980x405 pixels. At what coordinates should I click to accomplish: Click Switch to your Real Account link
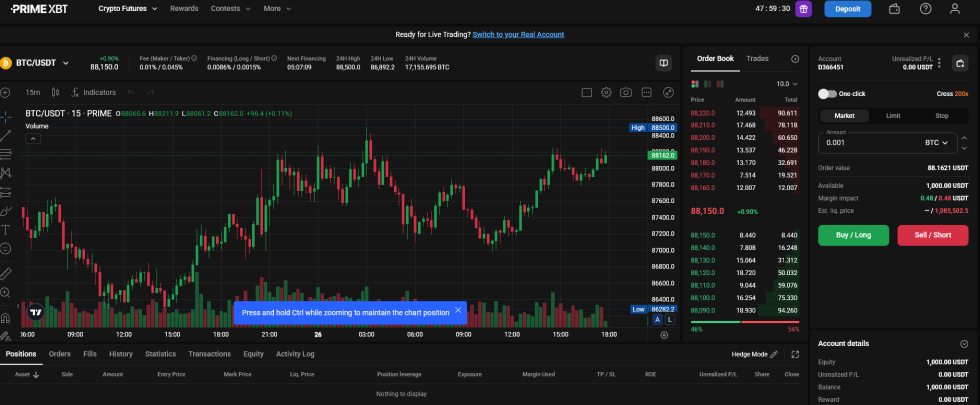point(520,34)
